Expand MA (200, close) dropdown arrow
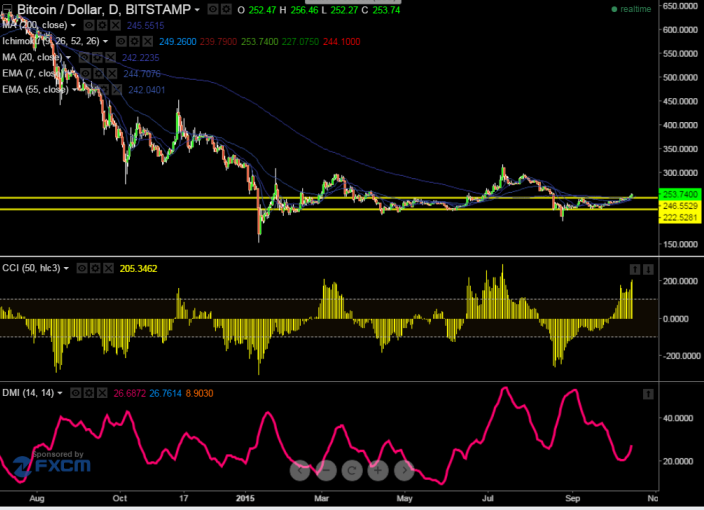Viewport: 704px width, 510px height. tap(73, 26)
